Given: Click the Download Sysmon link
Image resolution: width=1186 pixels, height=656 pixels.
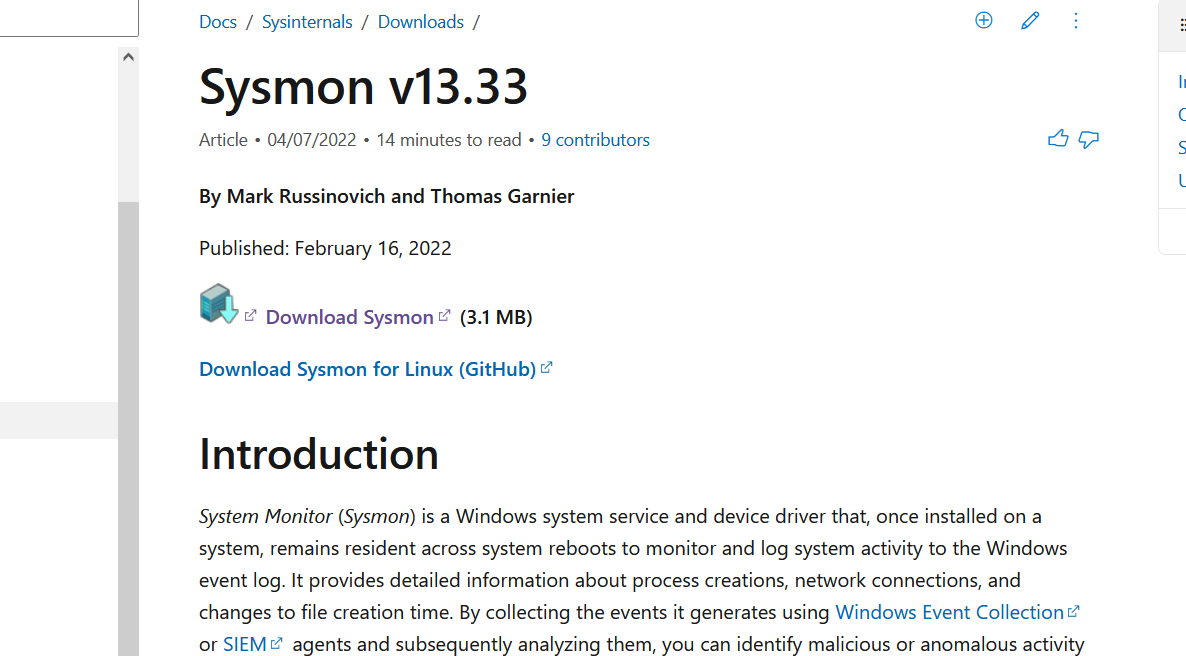Looking at the screenshot, I should [x=349, y=317].
